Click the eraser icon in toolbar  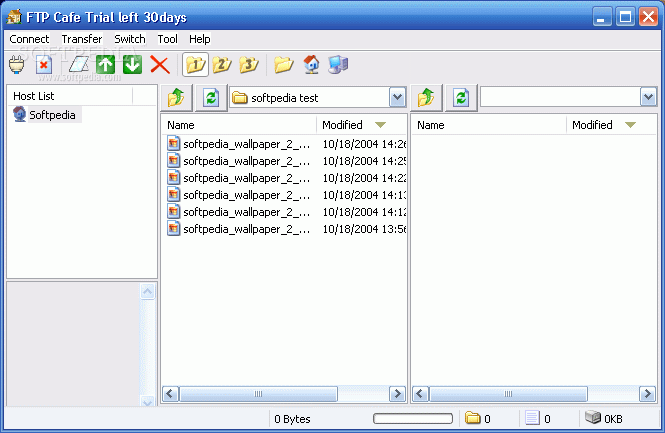click(79, 65)
